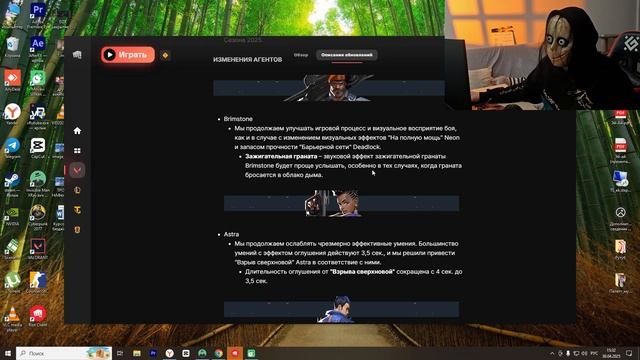Image resolution: width=640 pixels, height=360 pixels.
Task: Click the Astra bullet text
Action: click(x=231, y=234)
